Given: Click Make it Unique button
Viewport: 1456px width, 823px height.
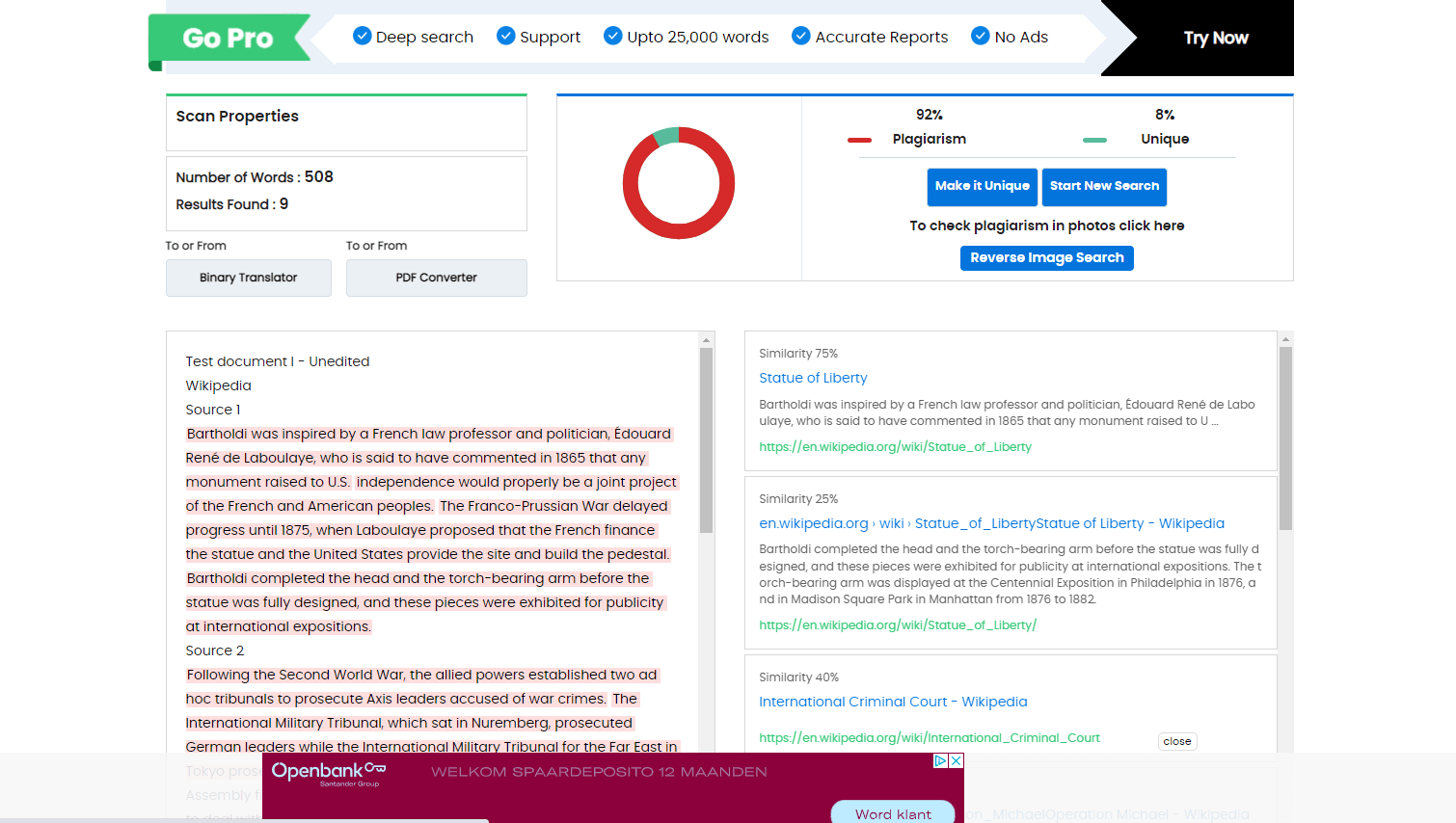Looking at the screenshot, I should 982,187.
